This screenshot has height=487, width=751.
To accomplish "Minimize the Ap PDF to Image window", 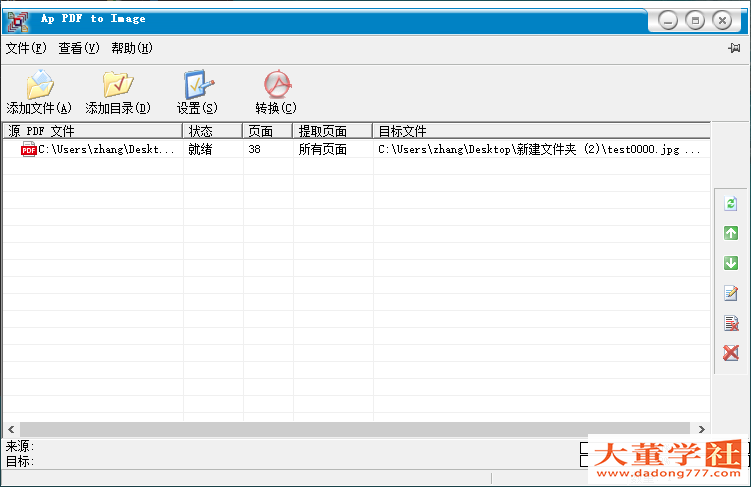I will point(668,21).
